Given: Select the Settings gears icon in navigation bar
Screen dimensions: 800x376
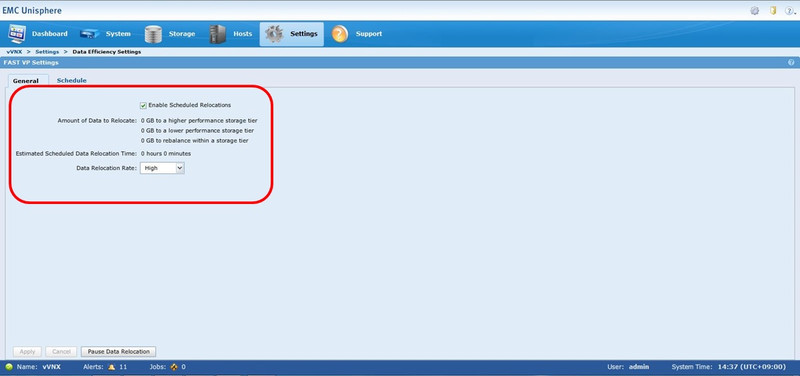Looking at the screenshot, I should click(x=274, y=34).
